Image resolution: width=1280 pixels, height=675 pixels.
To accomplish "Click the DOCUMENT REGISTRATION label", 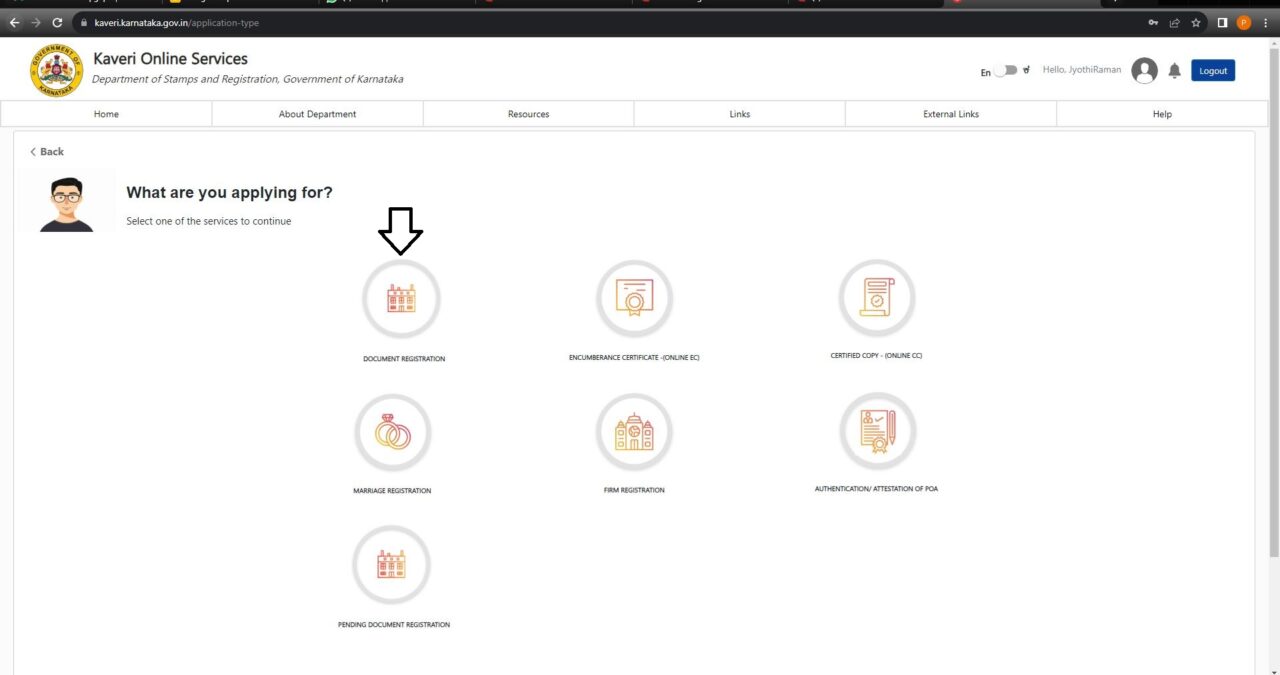I will [404, 358].
